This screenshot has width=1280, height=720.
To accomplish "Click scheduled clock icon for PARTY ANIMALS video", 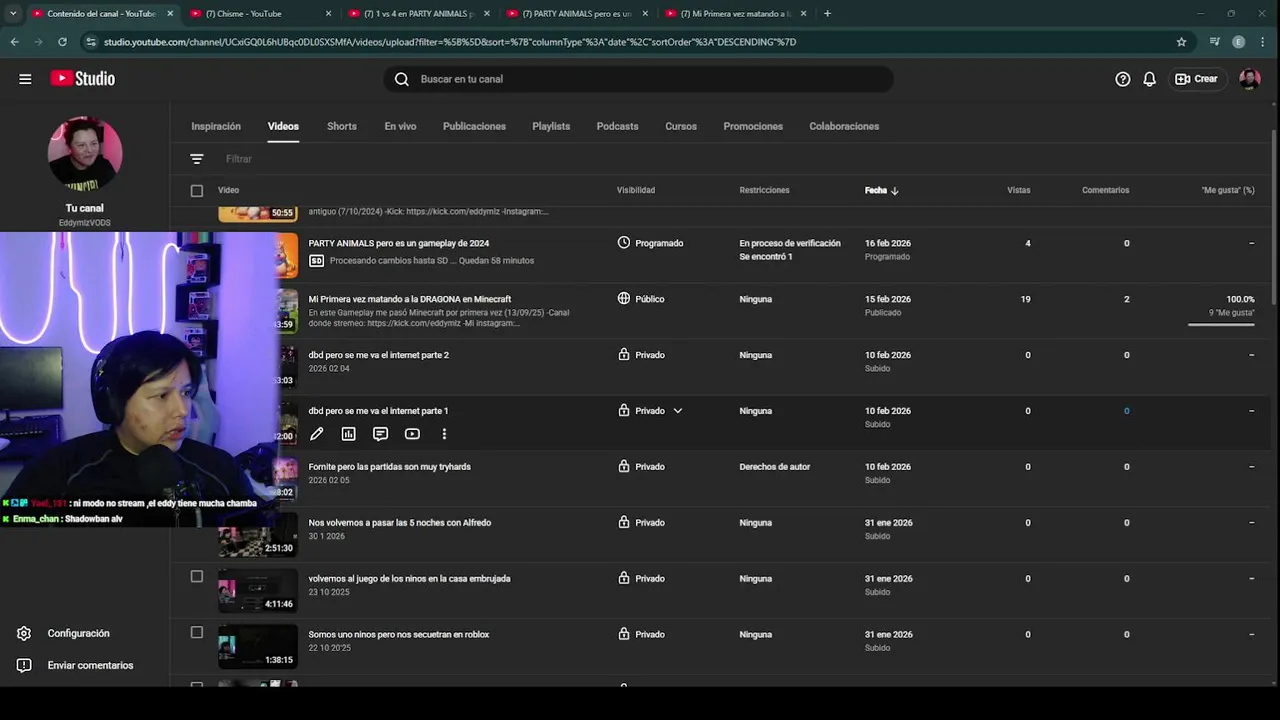I will pyautogui.click(x=624, y=243).
